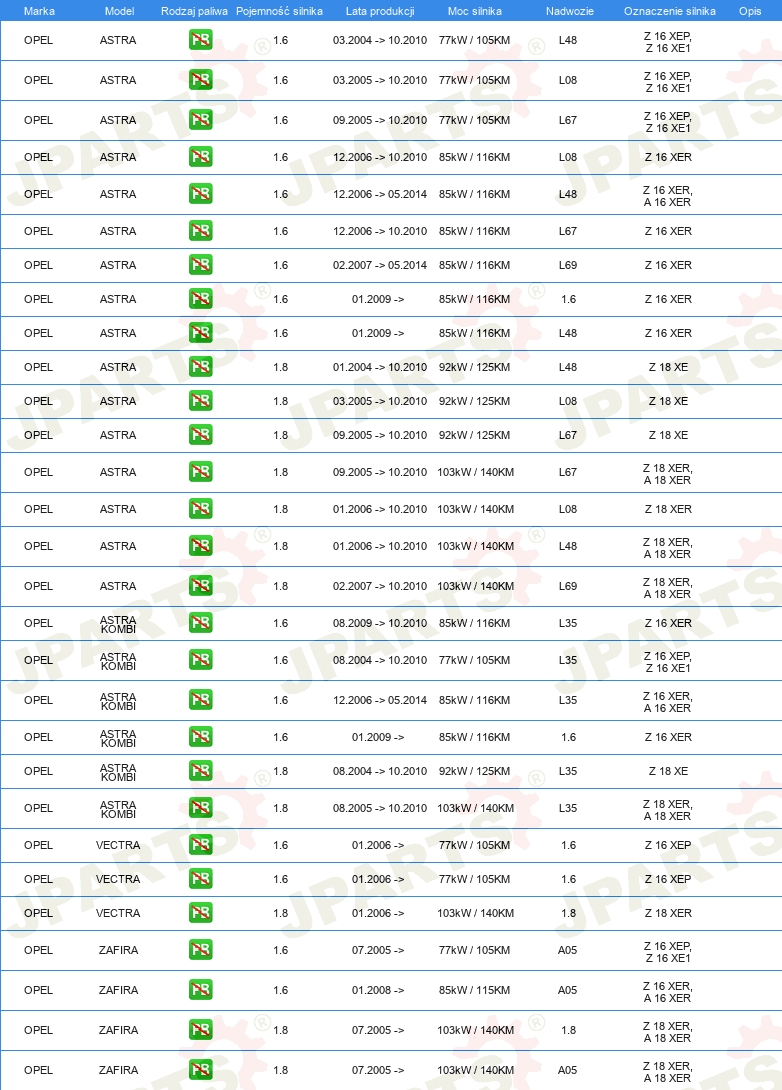Select body code L35 in 08.2004 77kW row
The height and width of the screenshot is (1090, 782).
pyautogui.click(x=568, y=660)
